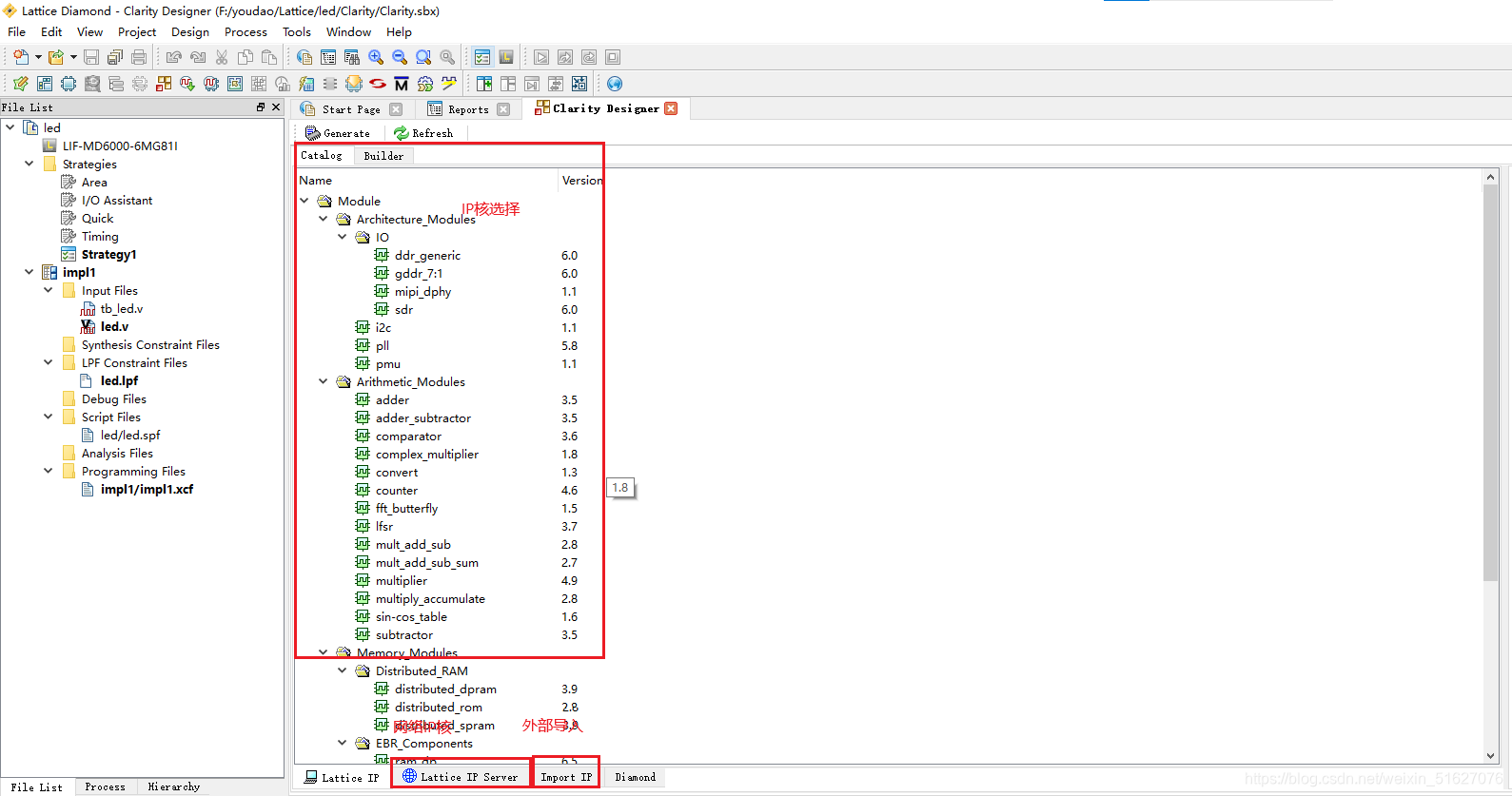Collapse the LPF Constraint Files folder

[49, 362]
